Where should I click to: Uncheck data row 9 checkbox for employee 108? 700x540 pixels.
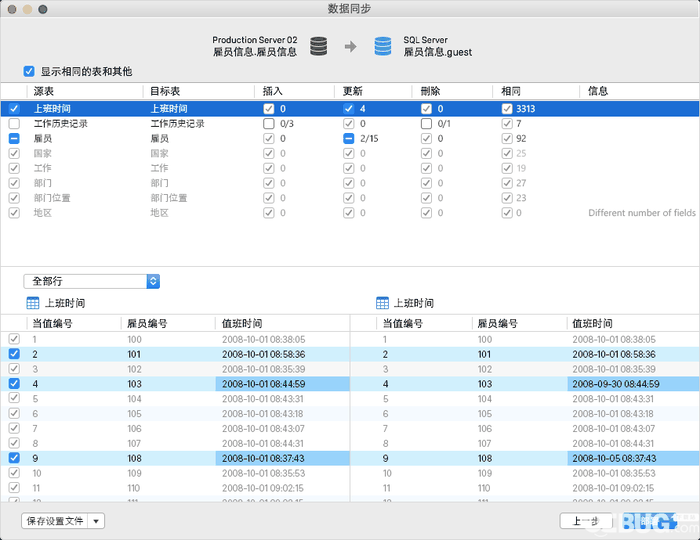[x=14, y=458]
